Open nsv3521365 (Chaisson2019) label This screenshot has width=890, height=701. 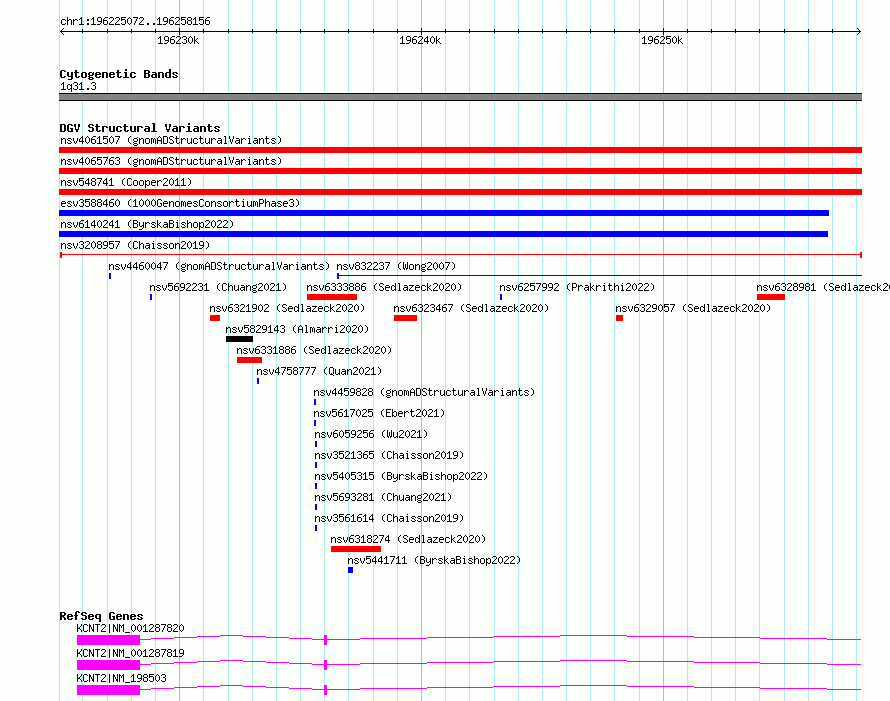(x=389, y=455)
